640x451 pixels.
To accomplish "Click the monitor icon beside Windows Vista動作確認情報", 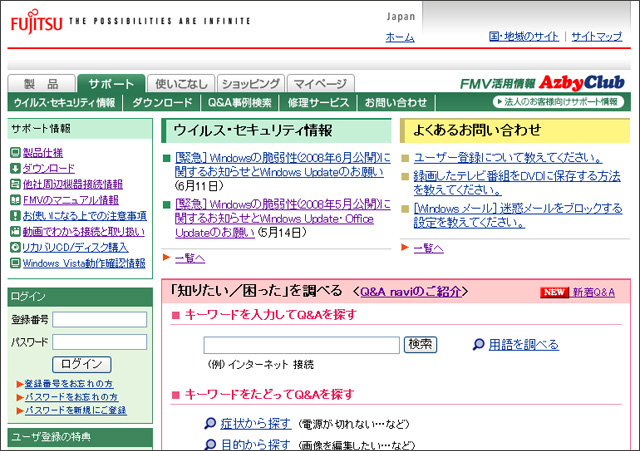I will click(x=15, y=263).
